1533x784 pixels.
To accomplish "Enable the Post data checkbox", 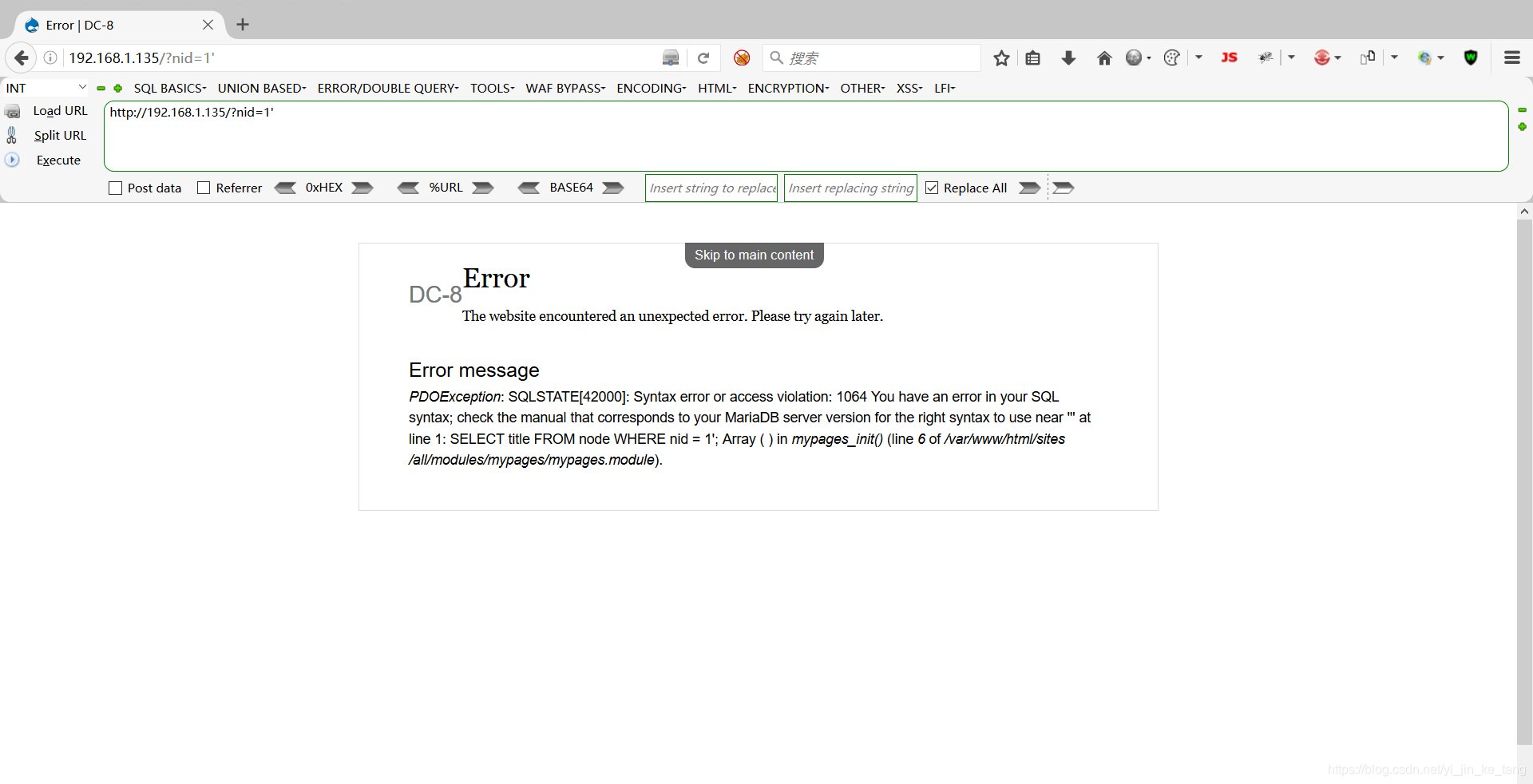I will click(x=115, y=188).
